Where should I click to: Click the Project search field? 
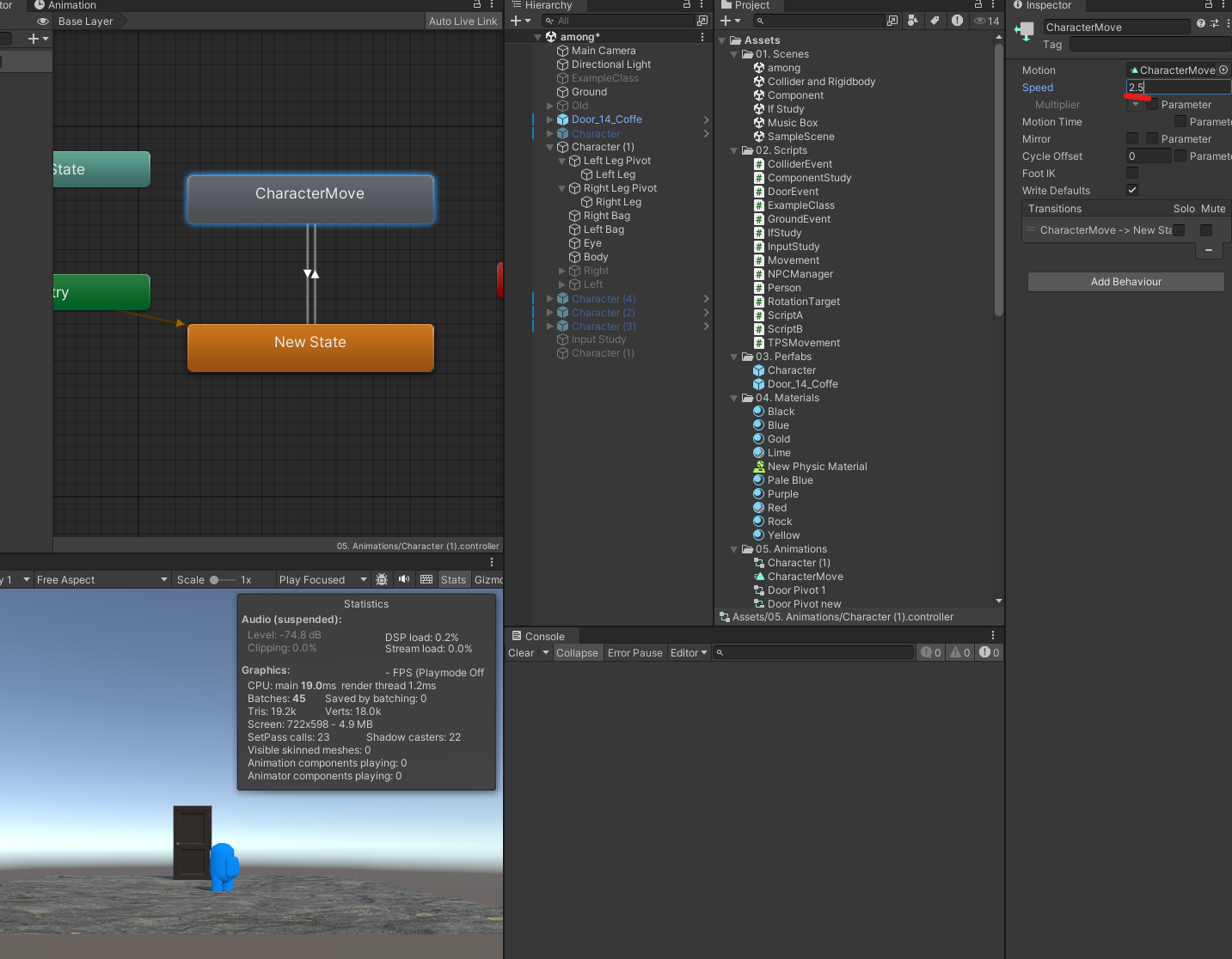pos(819,21)
